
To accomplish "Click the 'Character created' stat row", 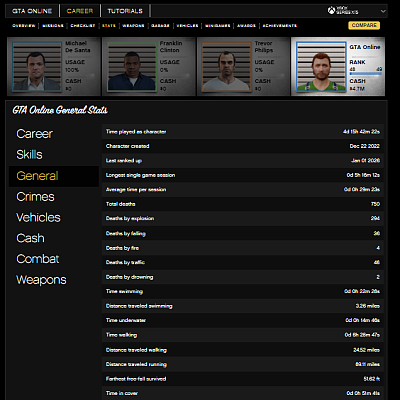I will coord(243,146).
